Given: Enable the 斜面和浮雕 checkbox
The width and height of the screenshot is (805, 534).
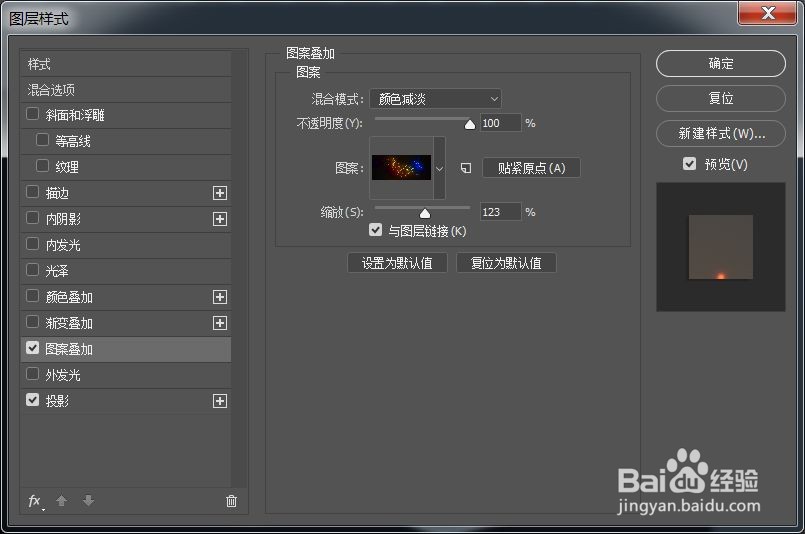Looking at the screenshot, I should tap(32, 113).
